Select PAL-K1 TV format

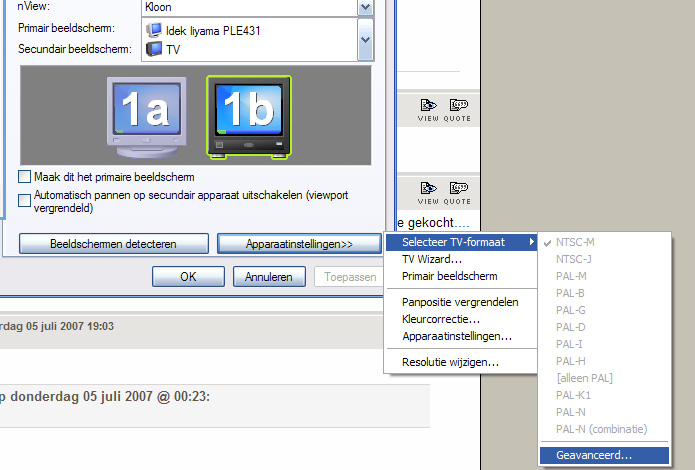(x=605, y=396)
